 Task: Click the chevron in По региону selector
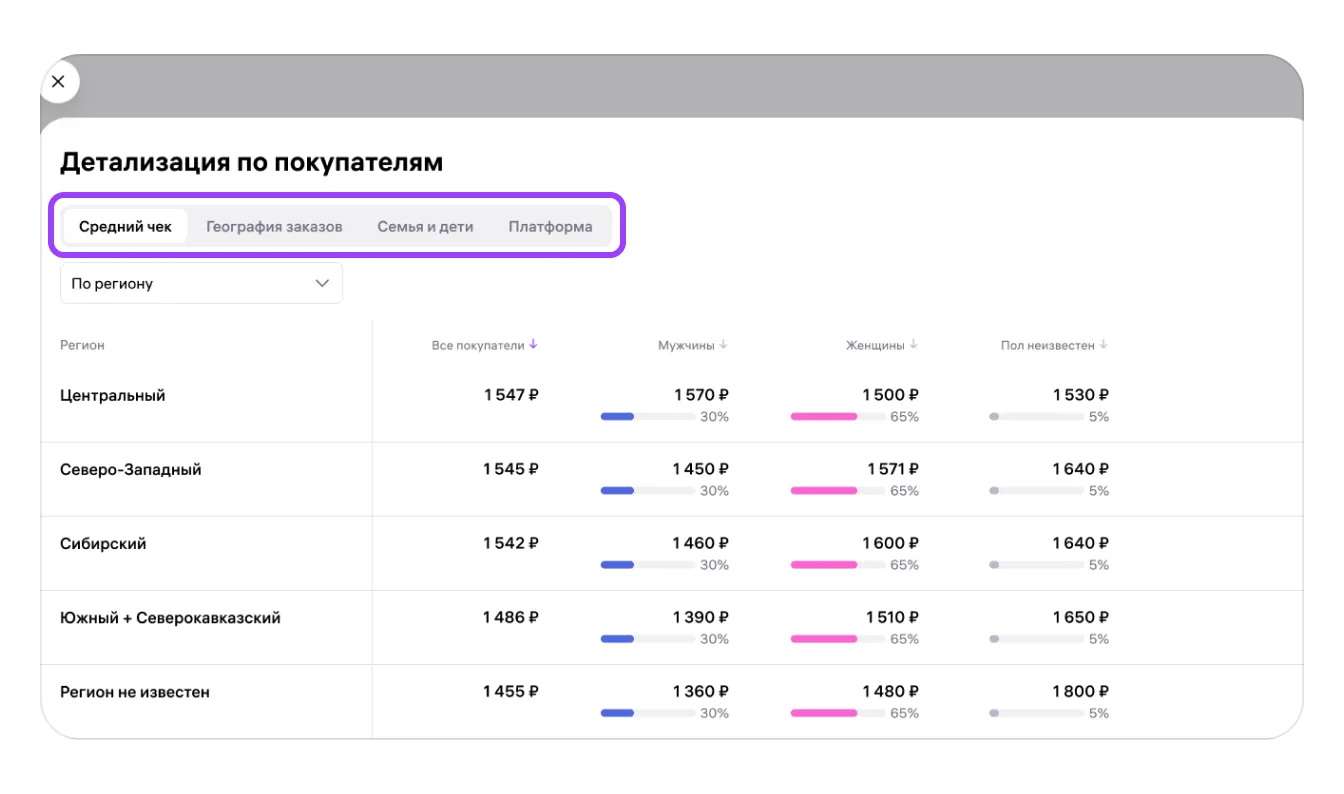[x=322, y=284]
